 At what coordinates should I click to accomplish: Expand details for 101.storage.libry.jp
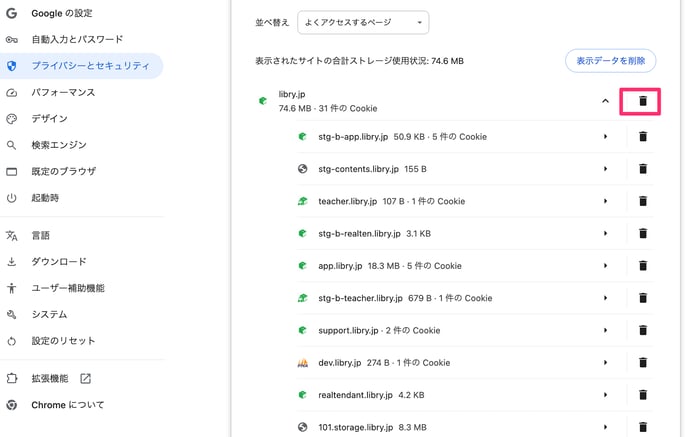(x=606, y=427)
